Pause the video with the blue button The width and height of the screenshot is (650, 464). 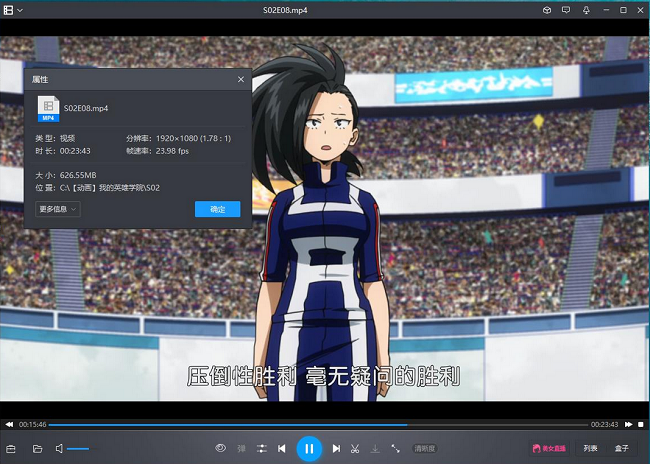pos(309,449)
